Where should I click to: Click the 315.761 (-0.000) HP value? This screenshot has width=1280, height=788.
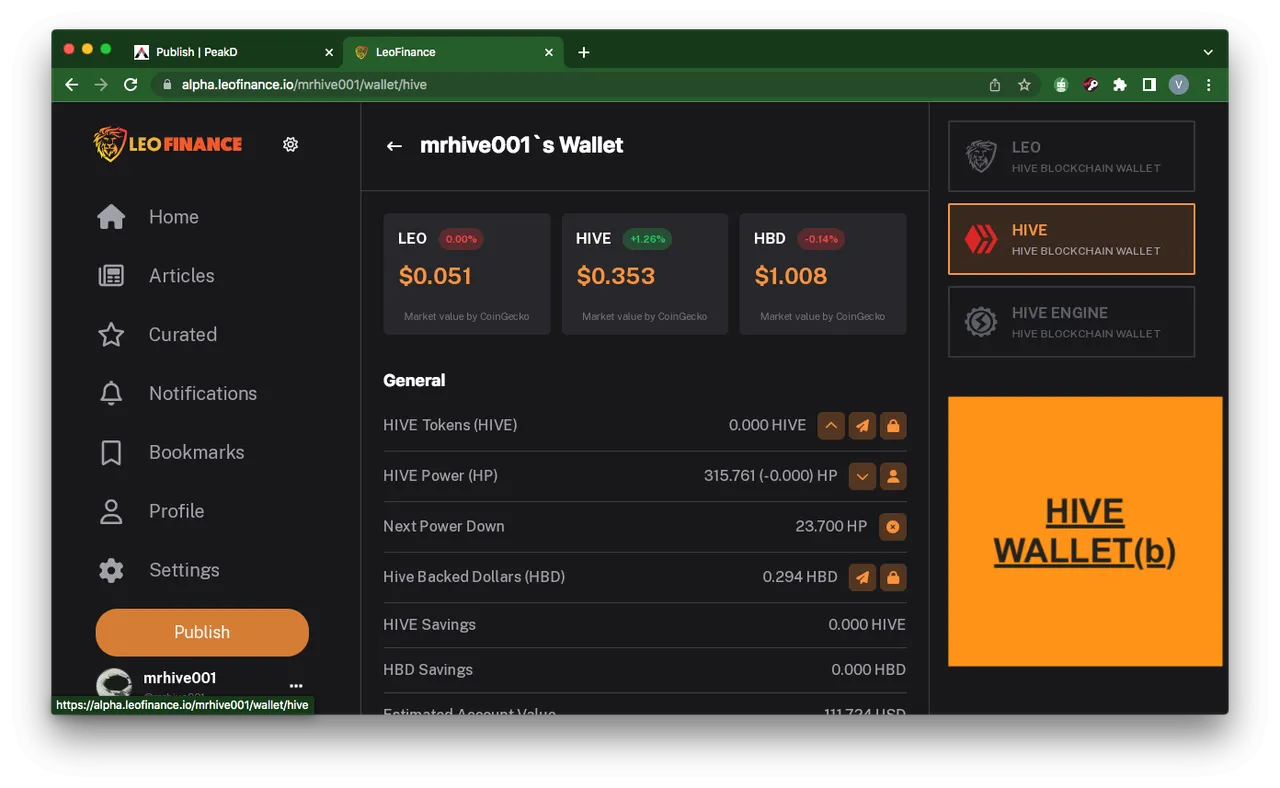(770, 476)
